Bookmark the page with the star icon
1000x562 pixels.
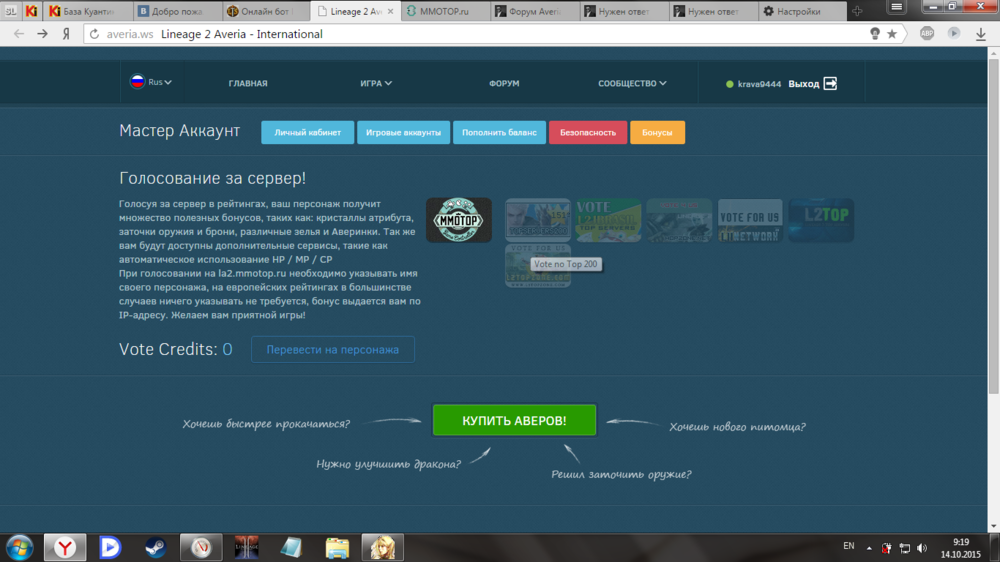click(892, 33)
